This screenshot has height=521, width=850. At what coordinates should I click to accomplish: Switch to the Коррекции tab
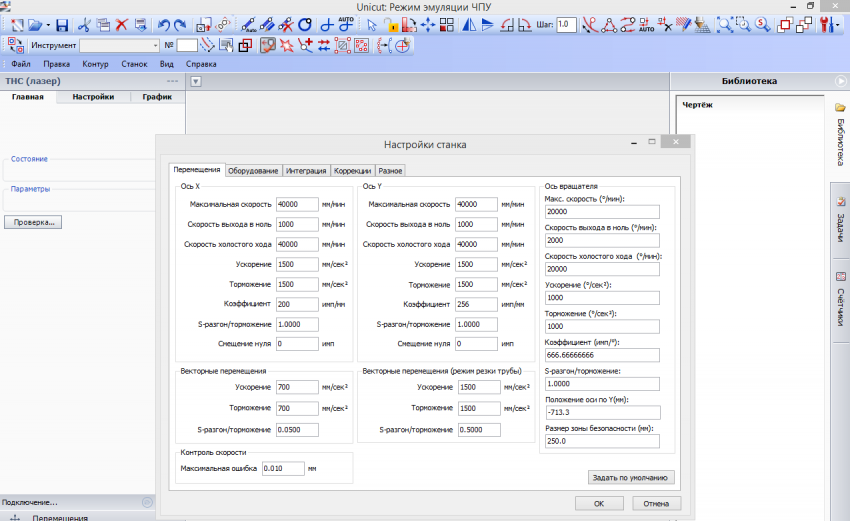pyautogui.click(x=352, y=171)
